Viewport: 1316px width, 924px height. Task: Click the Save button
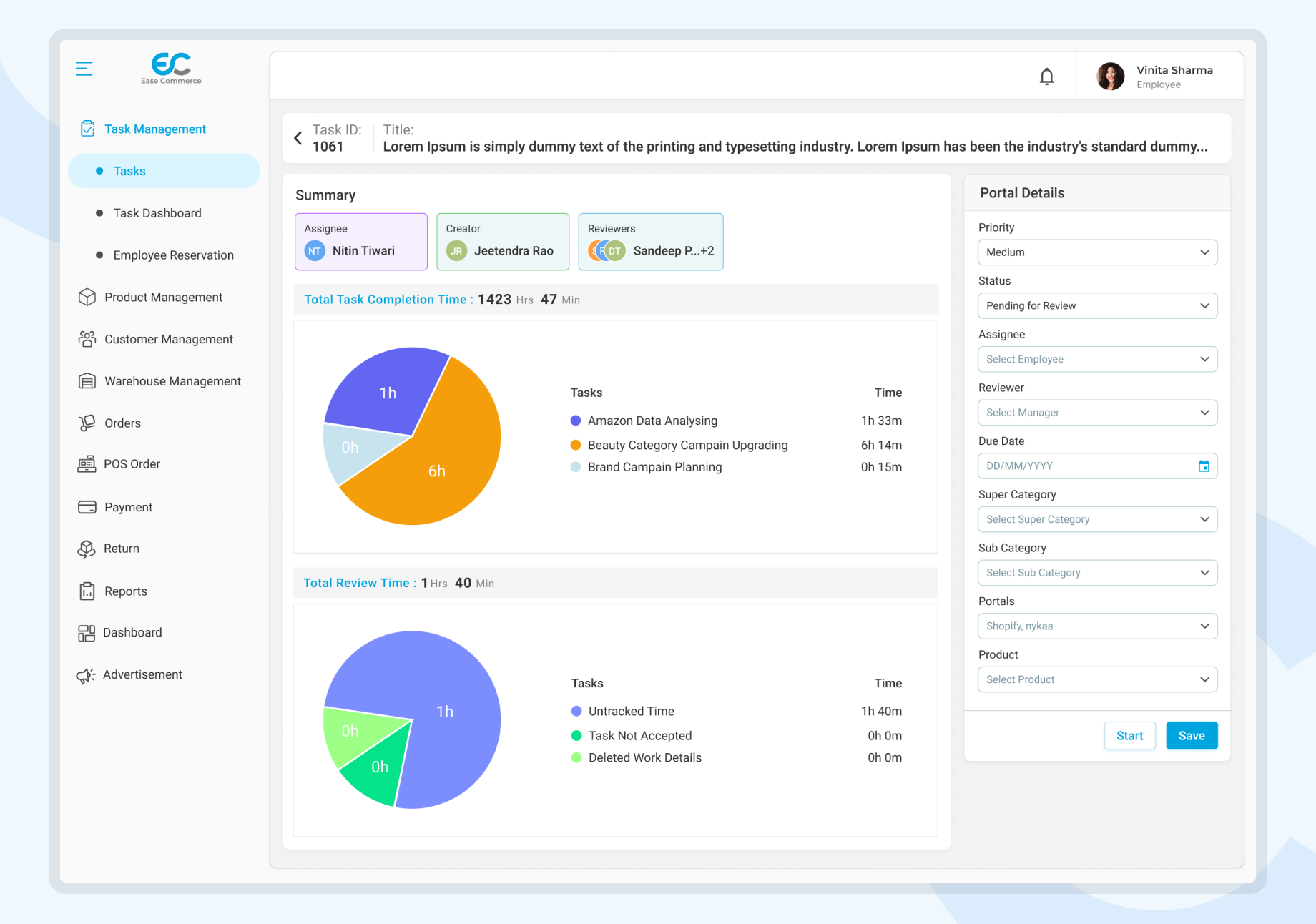coord(1192,736)
